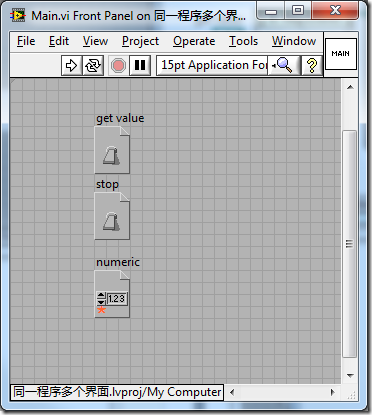The height and width of the screenshot is (415, 372).
Task: Open the Edit menu
Action: pos(59,41)
